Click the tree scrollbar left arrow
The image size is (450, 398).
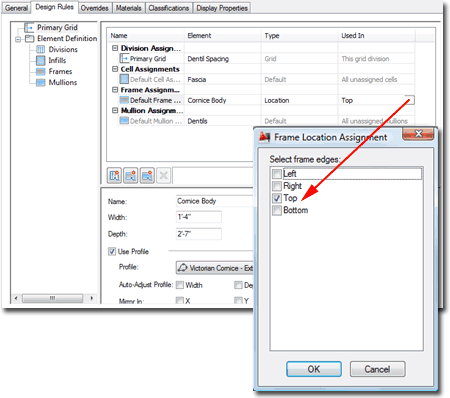point(16,298)
